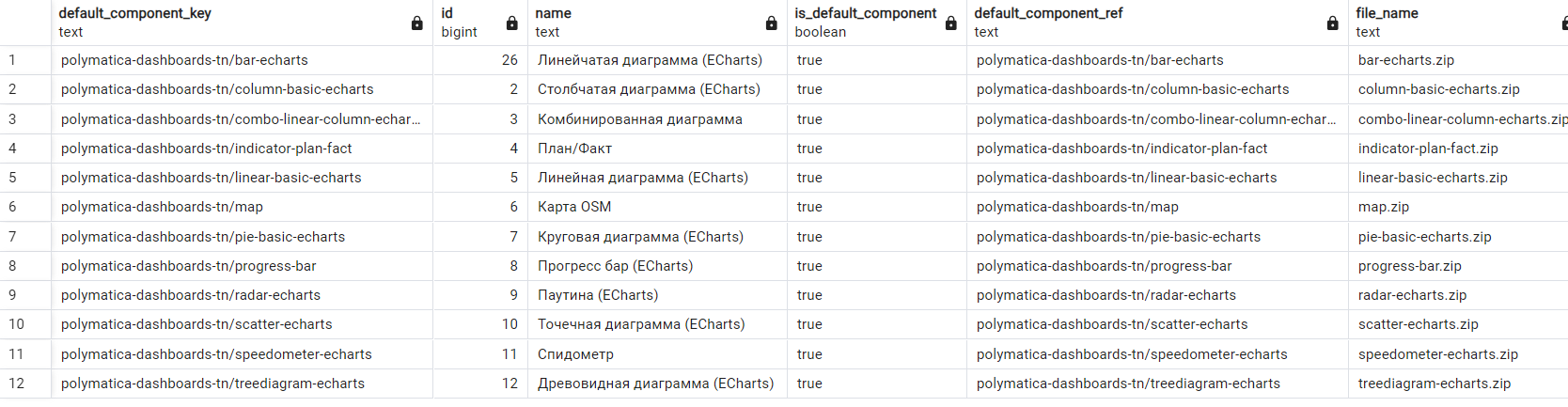Select the default_component_key column header
Screen dimensions: 1568x407
coord(226,23)
